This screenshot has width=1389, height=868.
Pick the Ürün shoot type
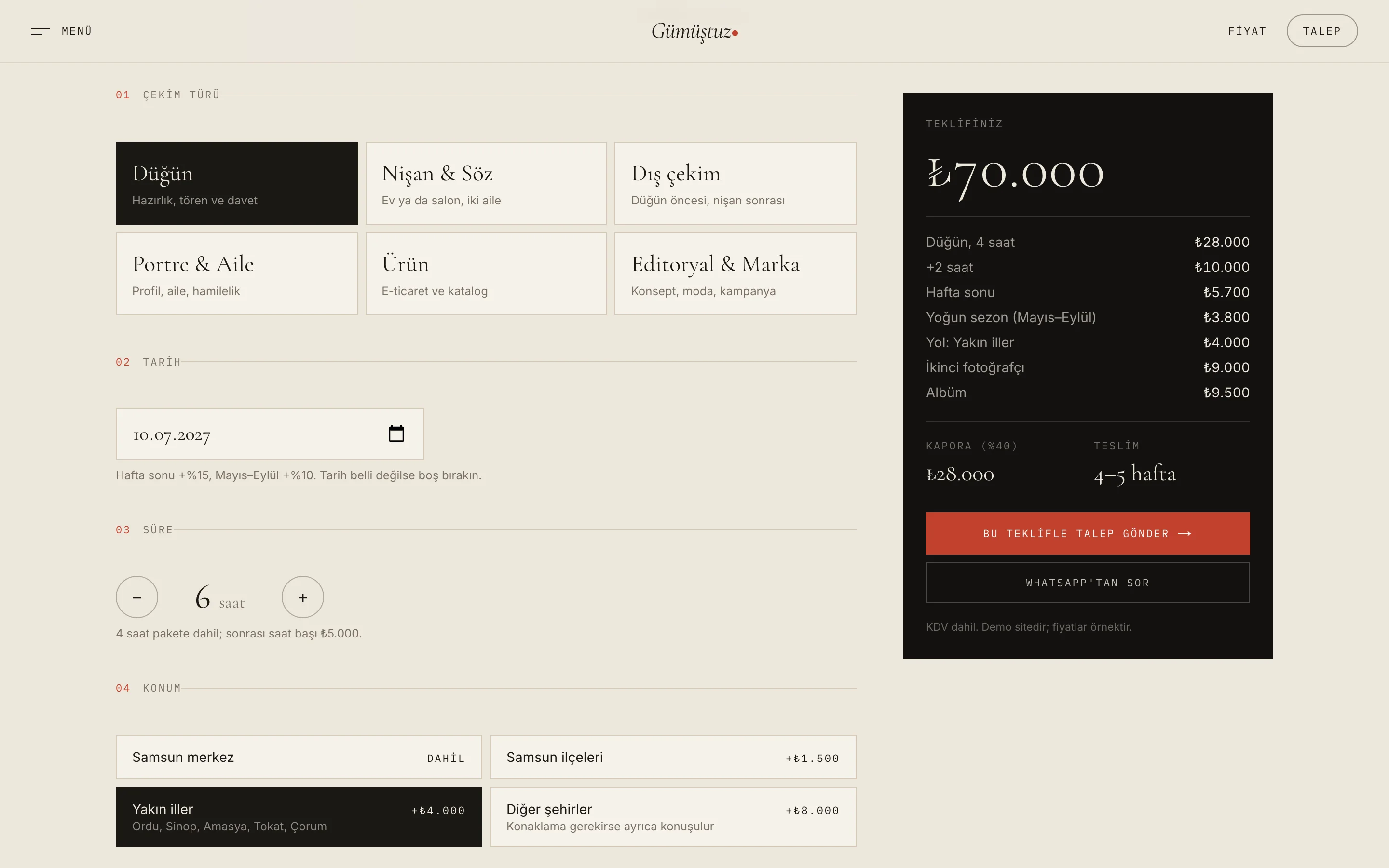point(486,274)
